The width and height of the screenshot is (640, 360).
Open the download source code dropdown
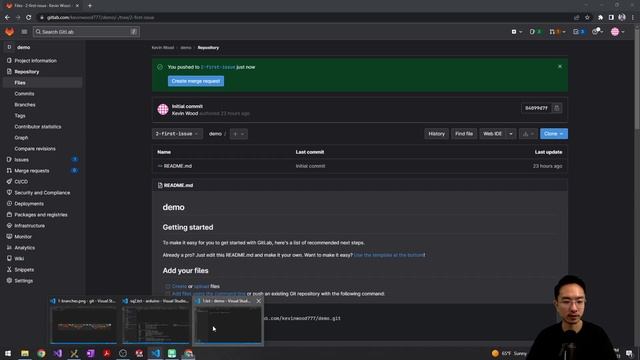pos(528,134)
